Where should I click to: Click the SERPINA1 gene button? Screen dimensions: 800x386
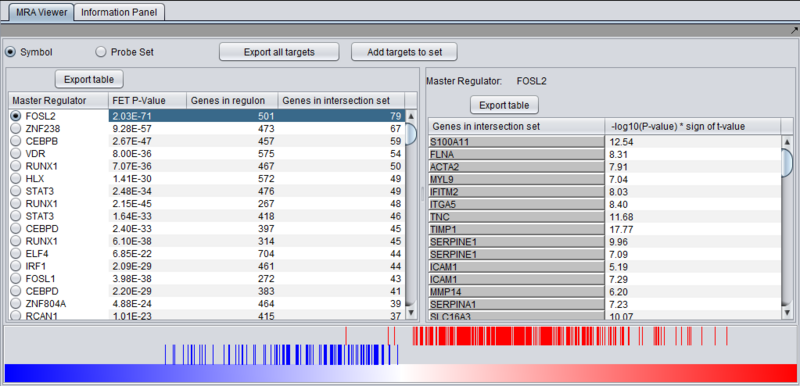coord(516,304)
